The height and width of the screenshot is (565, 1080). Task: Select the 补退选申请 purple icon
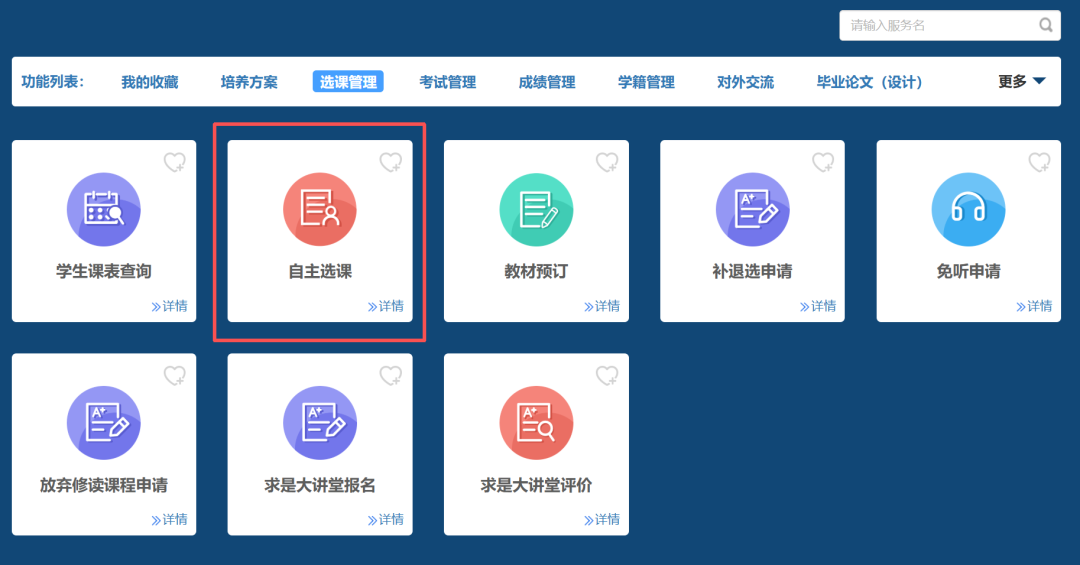(752, 209)
